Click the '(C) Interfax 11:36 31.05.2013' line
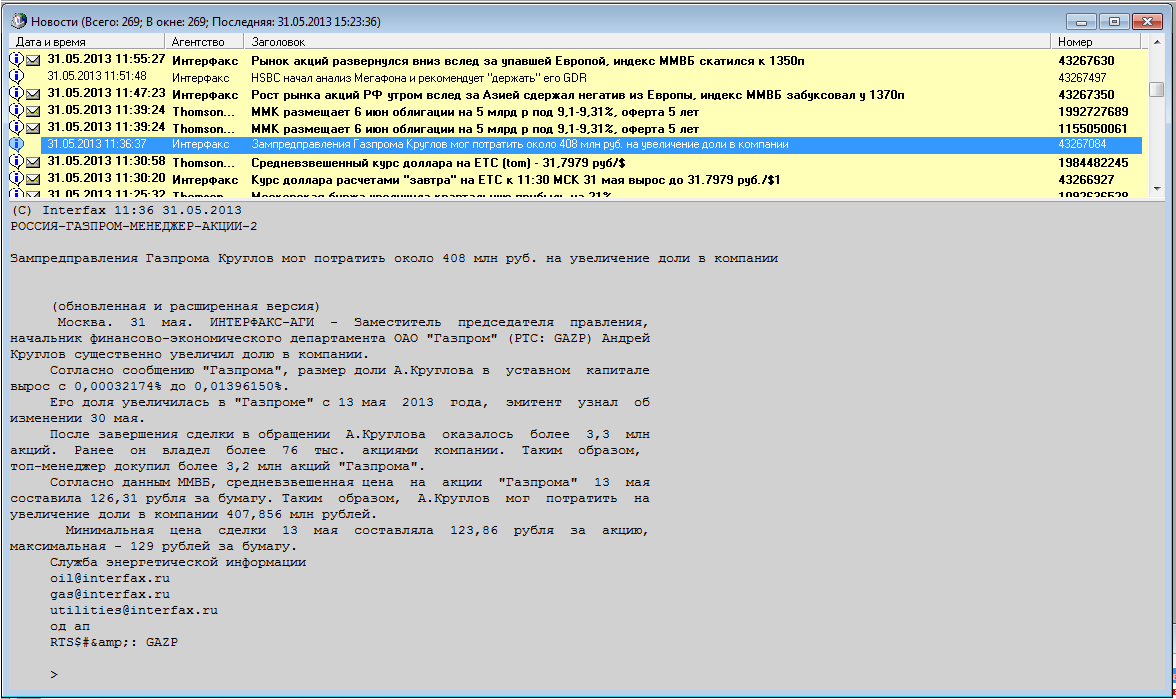The width and height of the screenshot is (1176, 699). tap(126, 210)
